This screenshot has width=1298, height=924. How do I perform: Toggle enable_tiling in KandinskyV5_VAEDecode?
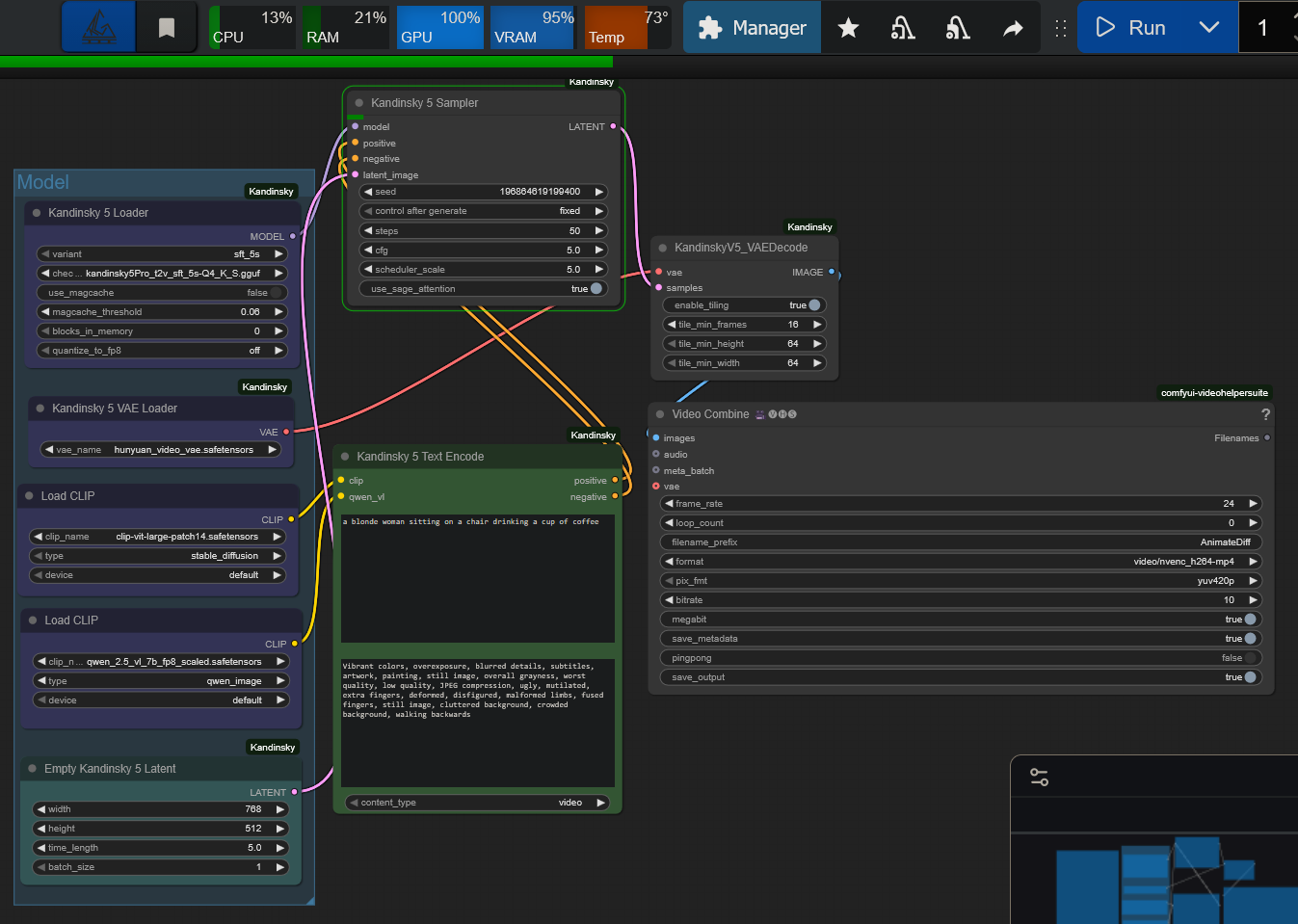tap(813, 305)
